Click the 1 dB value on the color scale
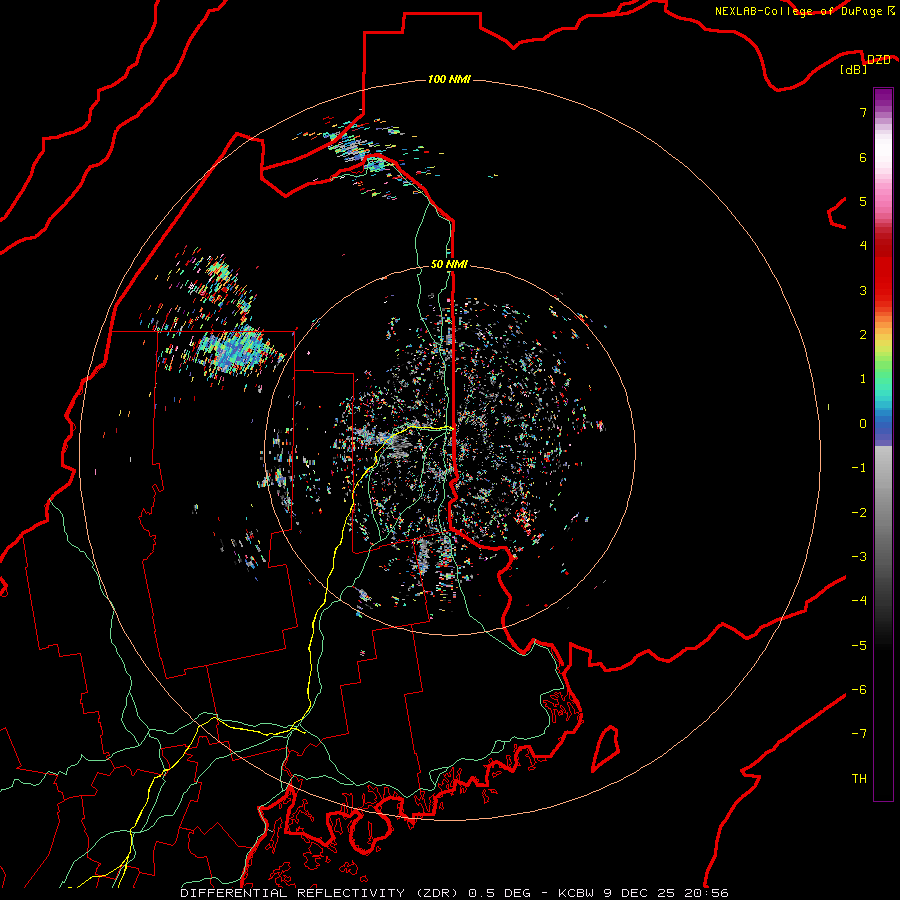The width and height of the screenshot is (900, 900). tap(863, 379)
